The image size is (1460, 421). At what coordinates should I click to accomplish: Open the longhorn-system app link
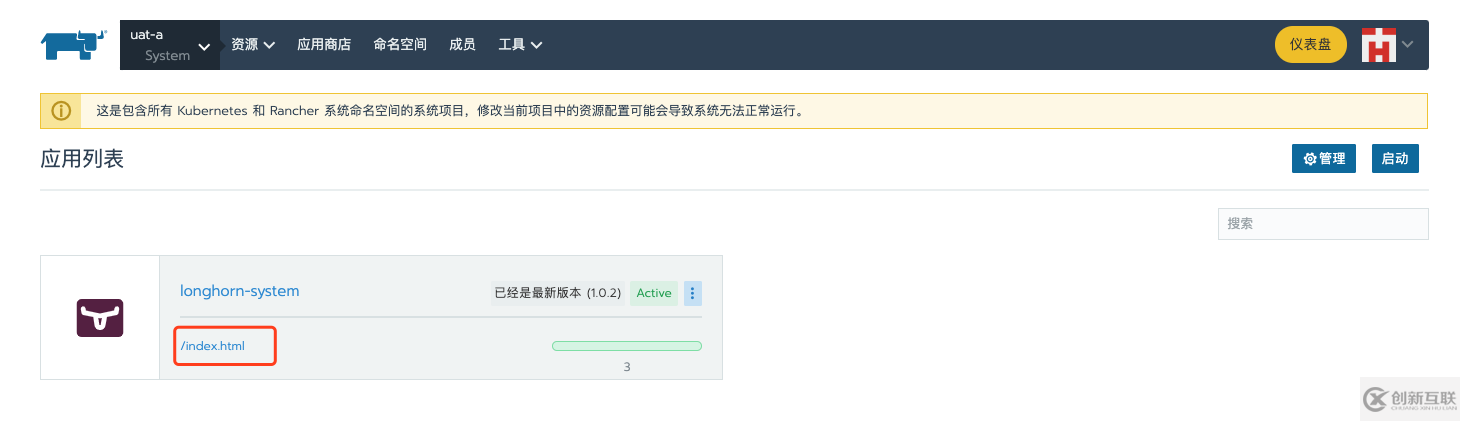tap(240, 291)
